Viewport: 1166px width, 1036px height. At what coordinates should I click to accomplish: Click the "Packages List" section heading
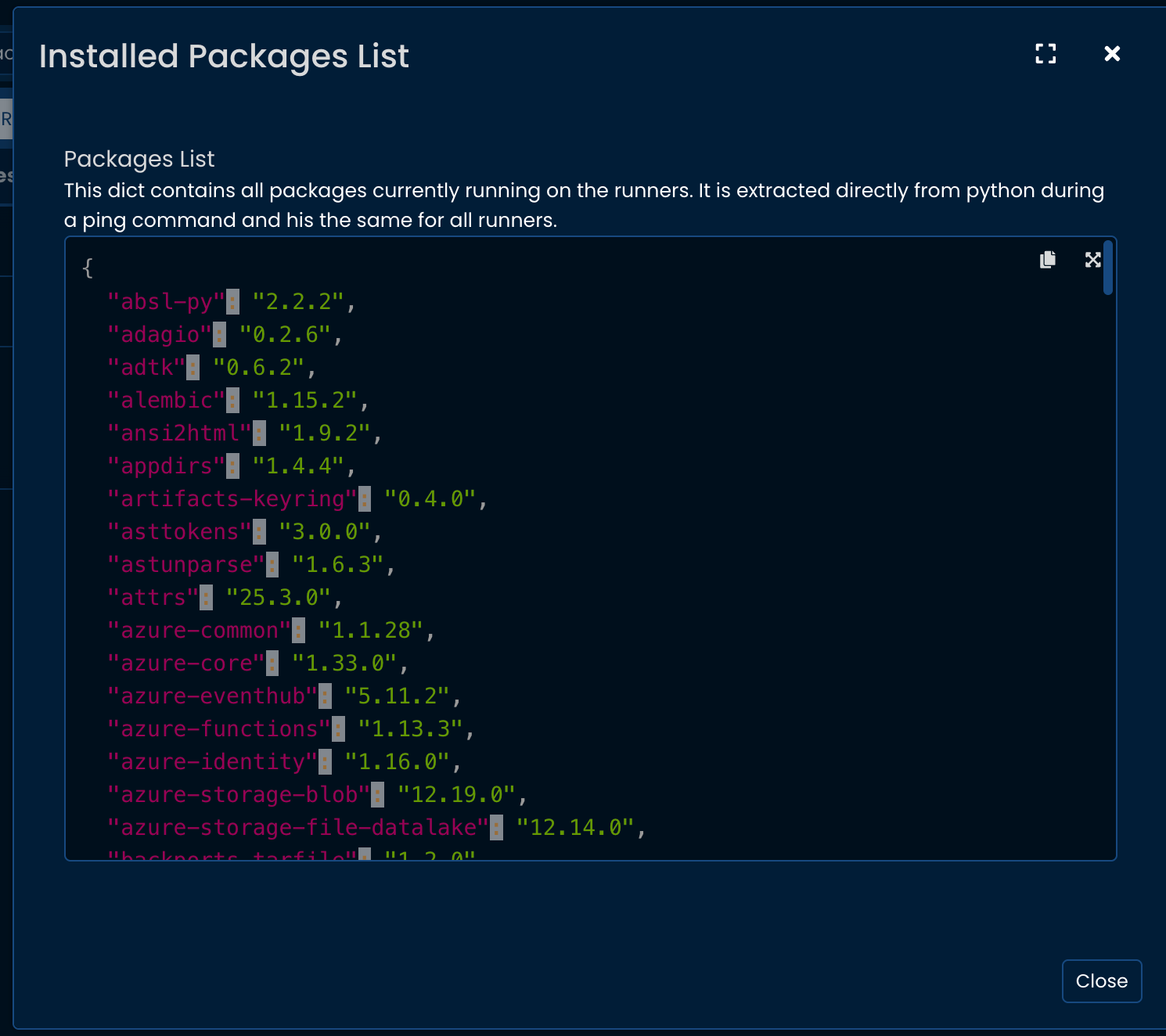pos(139,159)
